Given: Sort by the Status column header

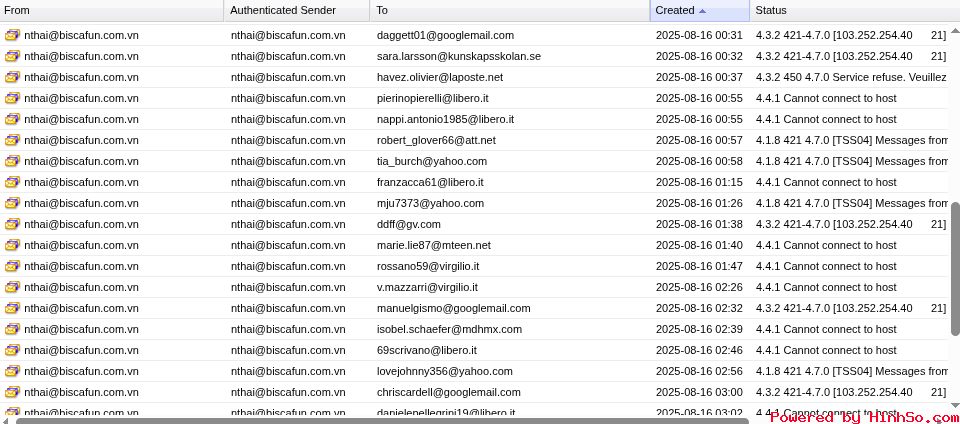Looking at the screenshot, I should (x=855, y=10).
